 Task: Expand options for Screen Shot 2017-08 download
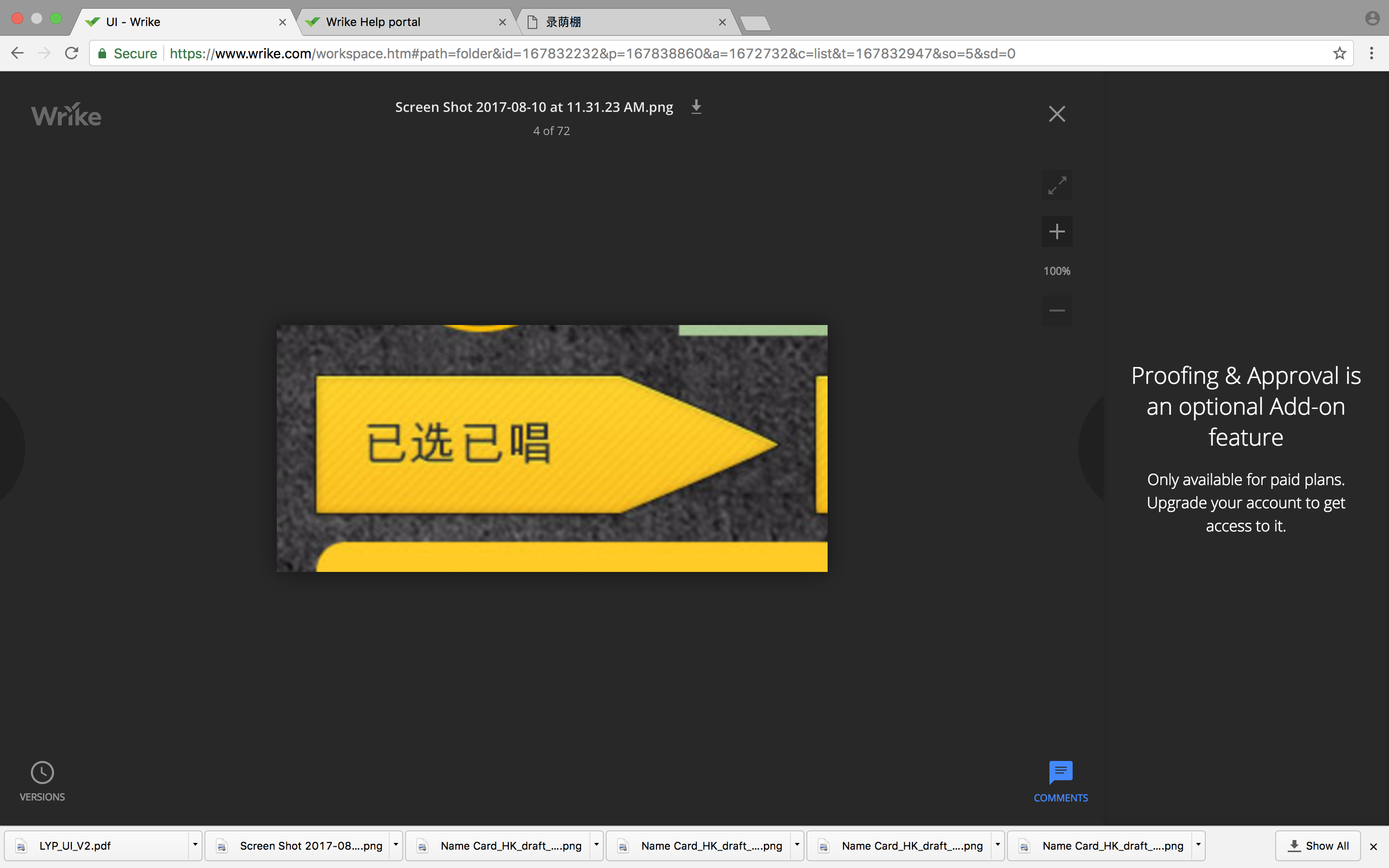pyautogui.click(x=395, y=845)
